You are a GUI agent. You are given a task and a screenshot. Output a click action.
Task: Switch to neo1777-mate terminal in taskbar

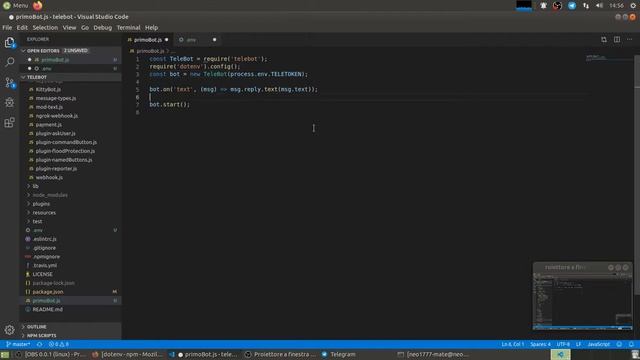433,355
